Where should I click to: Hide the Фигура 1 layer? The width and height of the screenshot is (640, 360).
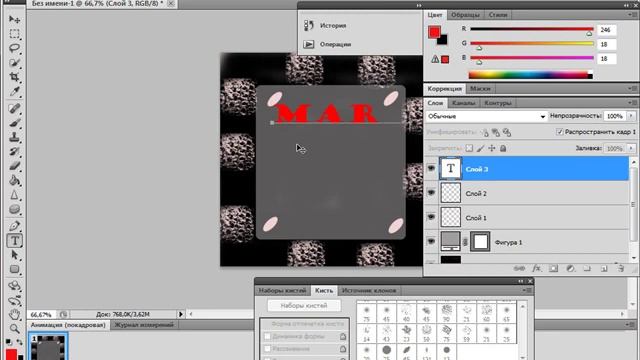pyautogui.click(x=431, y=242)
